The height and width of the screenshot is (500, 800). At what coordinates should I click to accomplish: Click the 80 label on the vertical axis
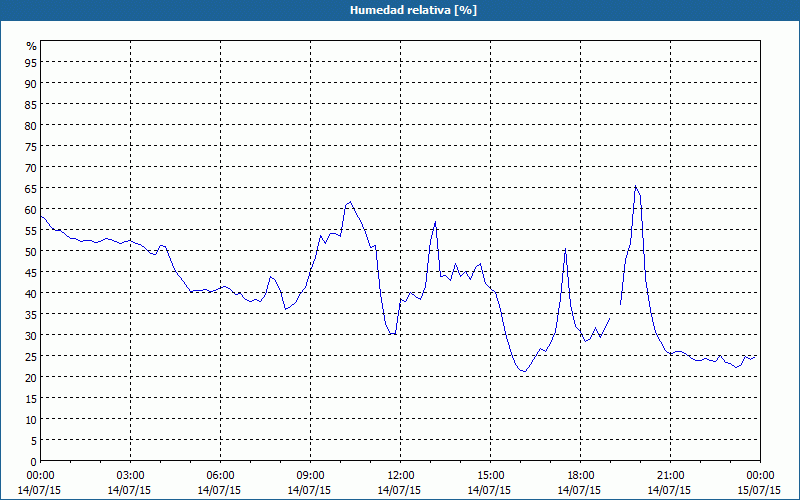point(31,125)
